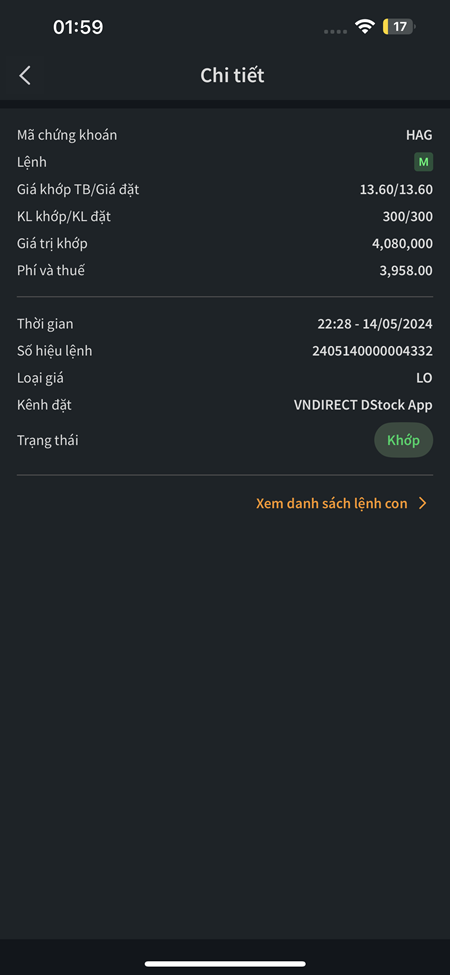Screen dimensions: 450x975
Task: Tap the Chi tiết page title
Action: (232, 76)
